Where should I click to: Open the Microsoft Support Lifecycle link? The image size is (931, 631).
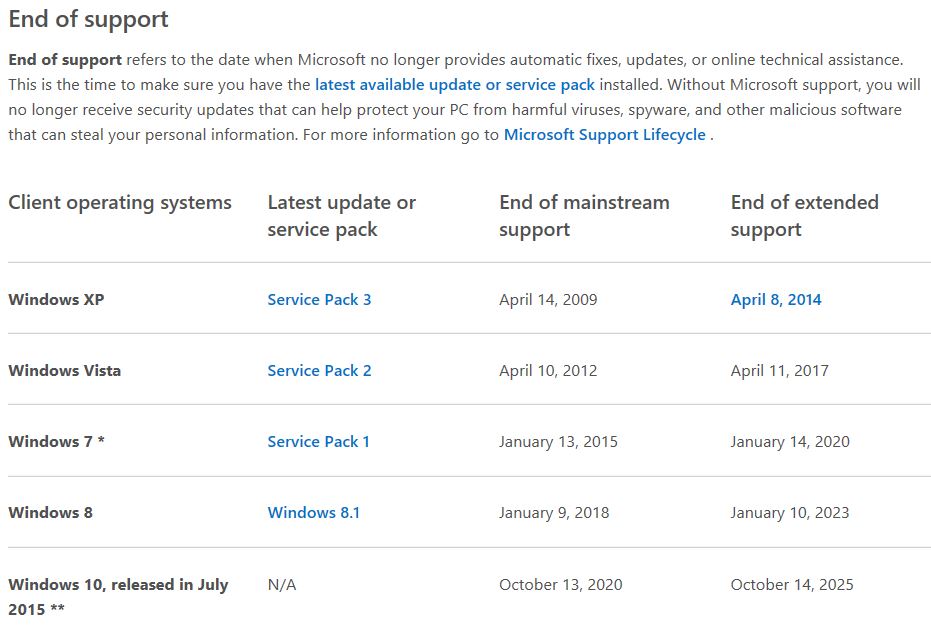pyautogui.click(x=604, y=135)
